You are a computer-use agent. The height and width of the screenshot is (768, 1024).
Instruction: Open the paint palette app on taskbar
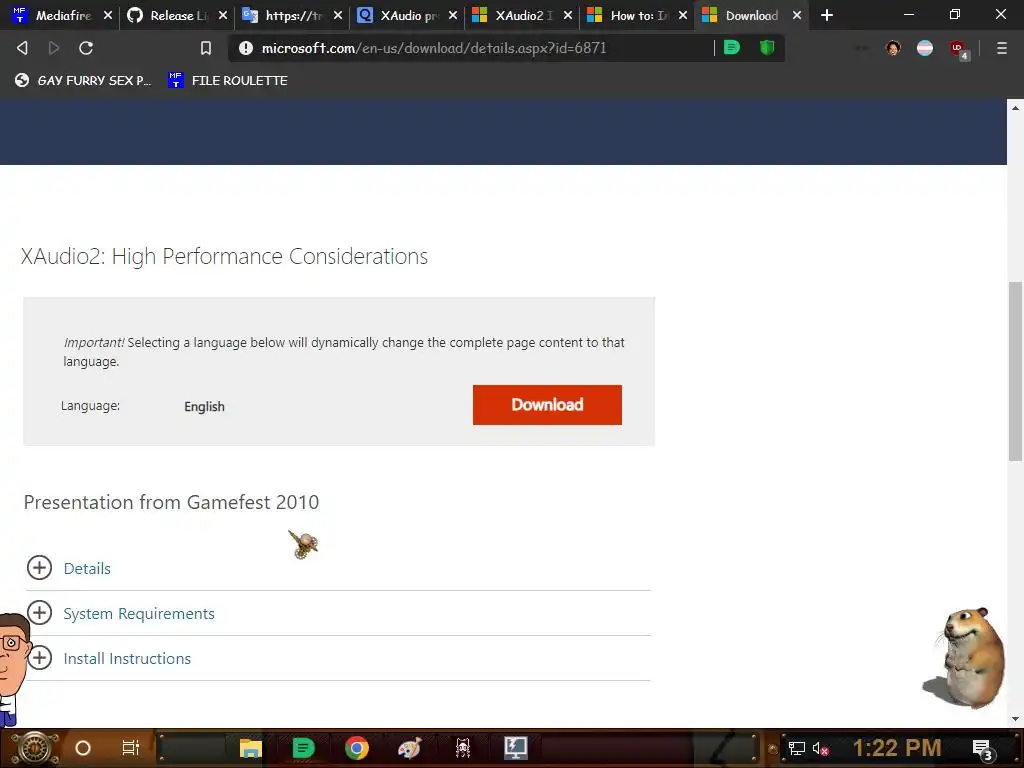pyautogui.click(x=409, y=748)
